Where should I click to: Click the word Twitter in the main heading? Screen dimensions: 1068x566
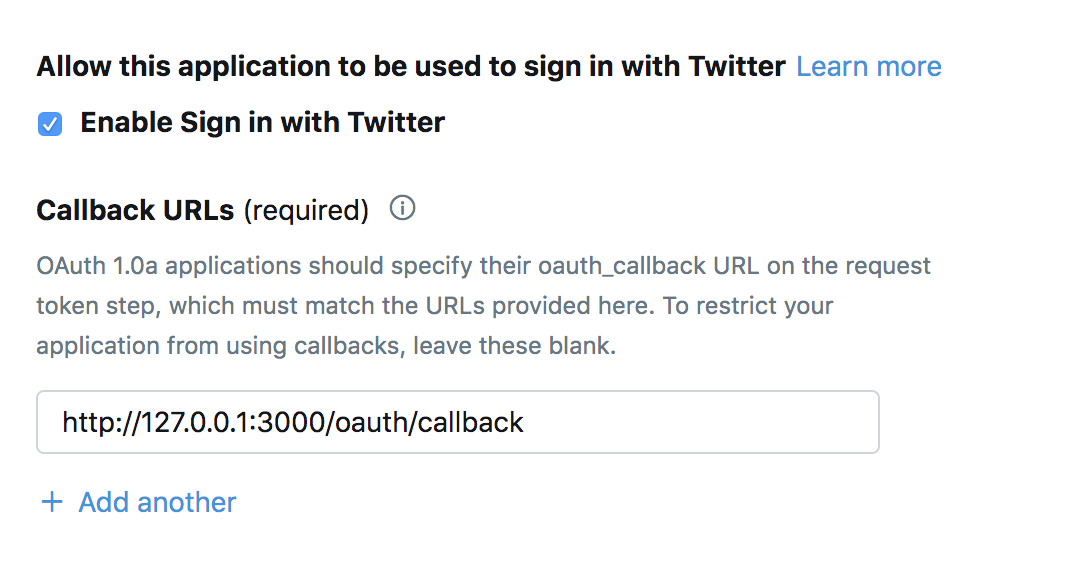[x=737, y=67]
